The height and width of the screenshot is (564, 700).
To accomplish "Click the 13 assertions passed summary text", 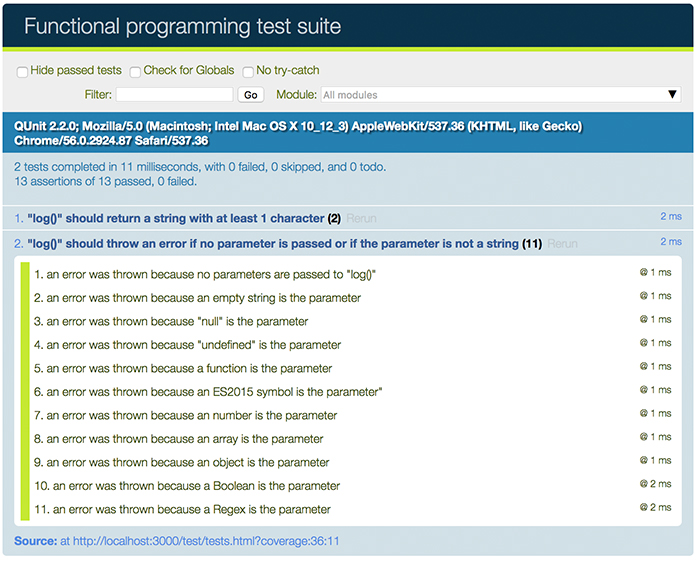I will pos(105,182).
